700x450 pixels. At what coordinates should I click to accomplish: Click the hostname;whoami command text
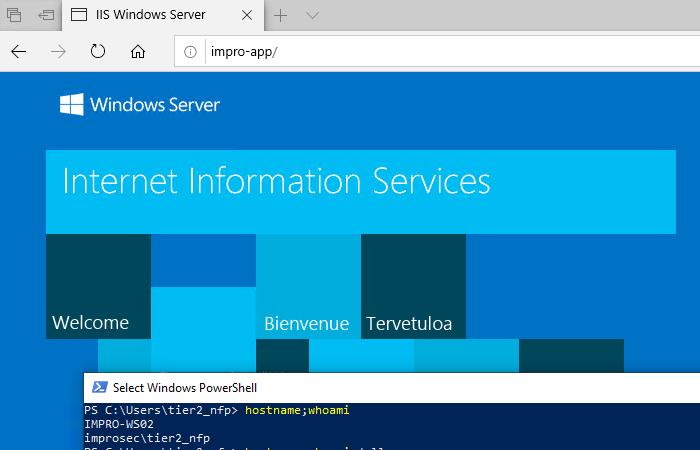(297, 410)
